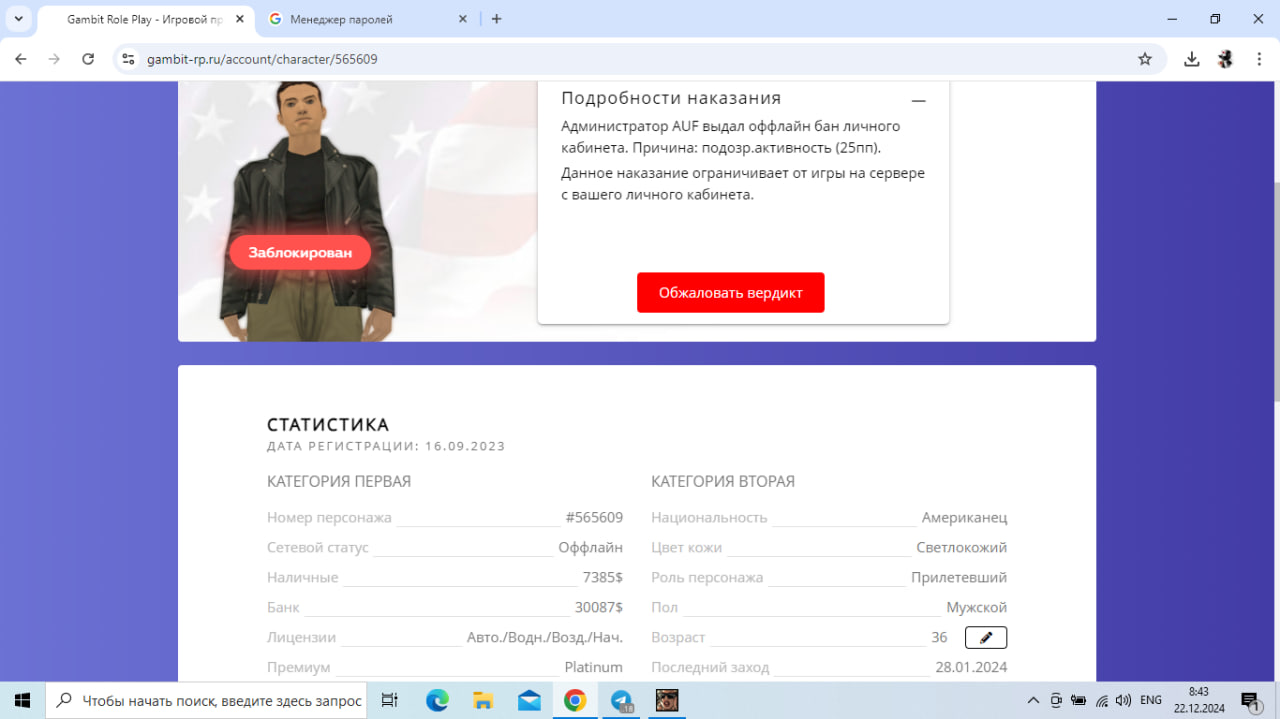Click the pencil edit icon next to age
The width and height of the screenshot is (1280, 719).
click(985, 637)
